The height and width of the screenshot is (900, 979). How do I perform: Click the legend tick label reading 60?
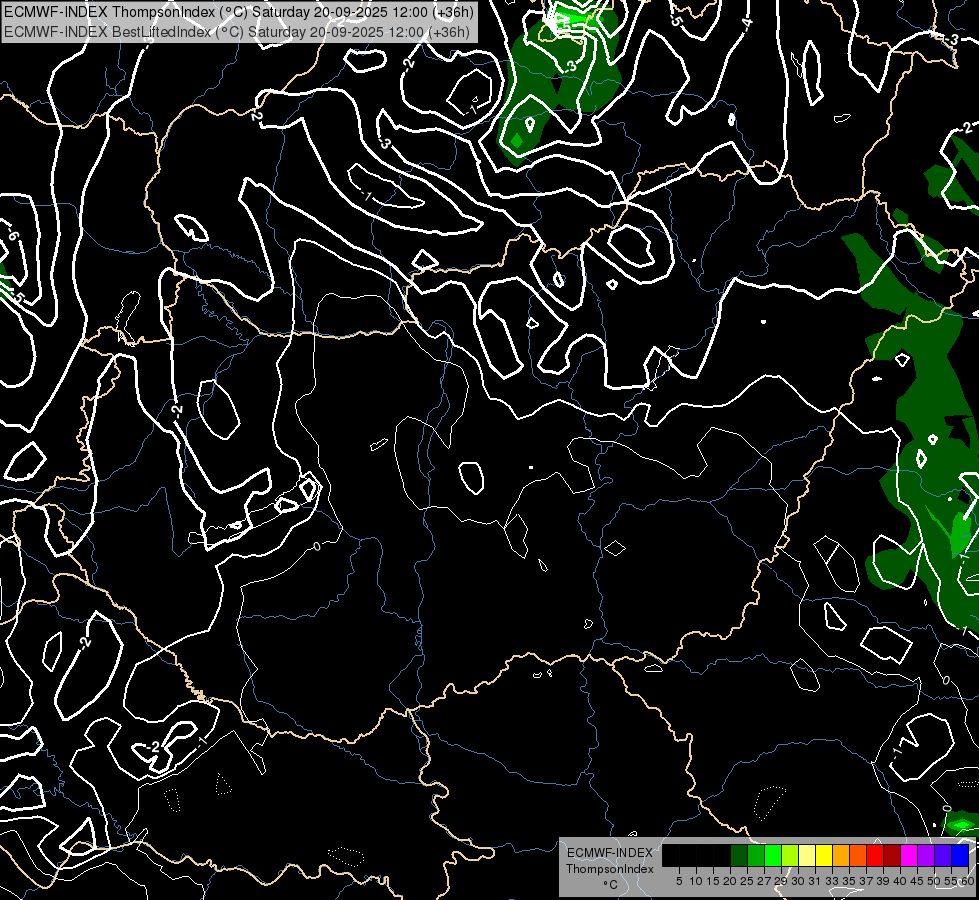coord(967,881)
